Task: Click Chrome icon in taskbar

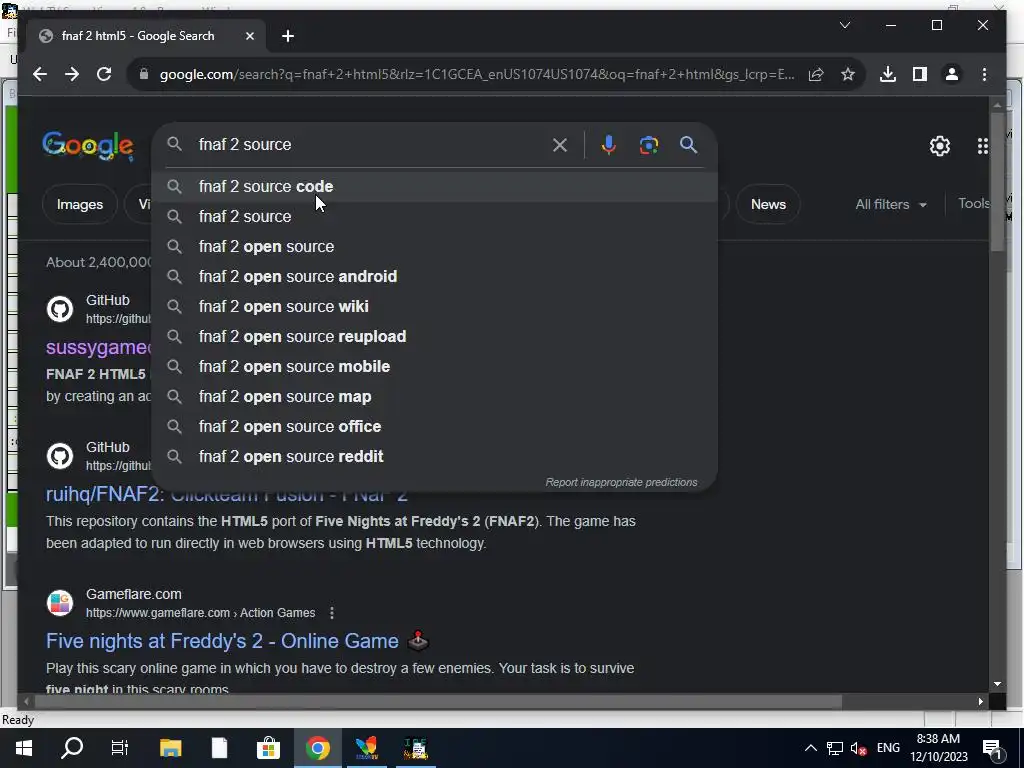Action: (317, 748)
